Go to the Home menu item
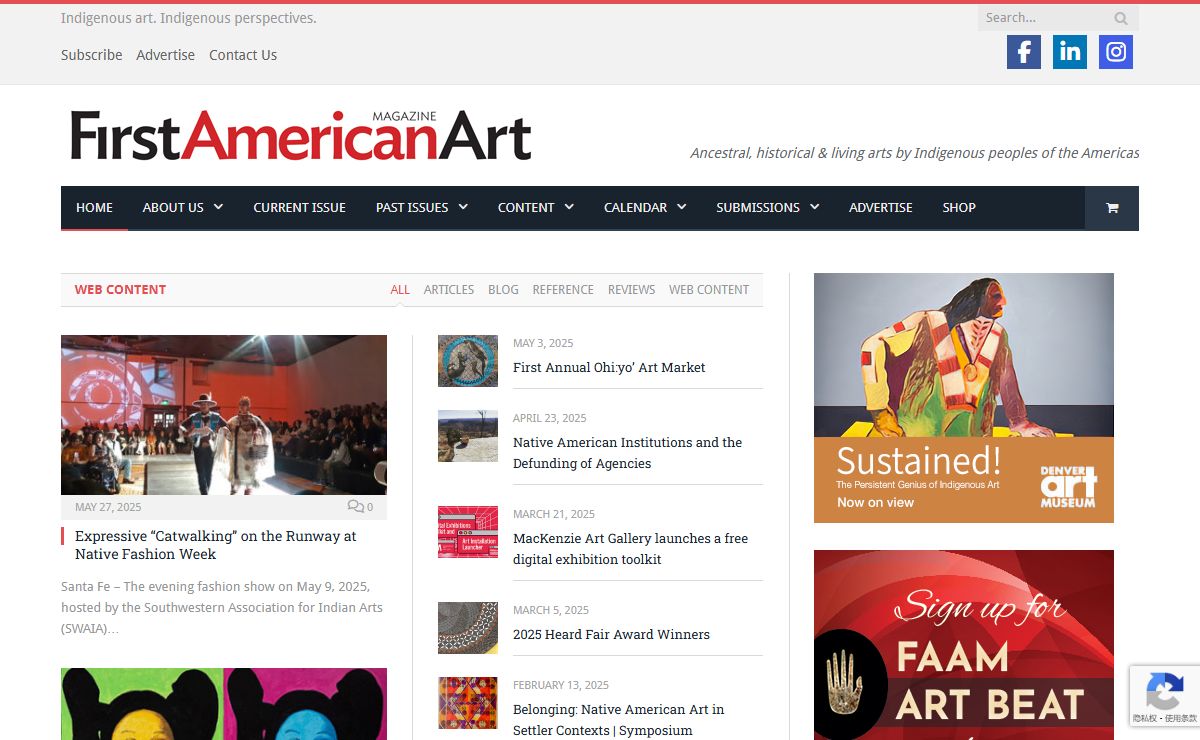The image size is (1200, 740). point(94,207)
